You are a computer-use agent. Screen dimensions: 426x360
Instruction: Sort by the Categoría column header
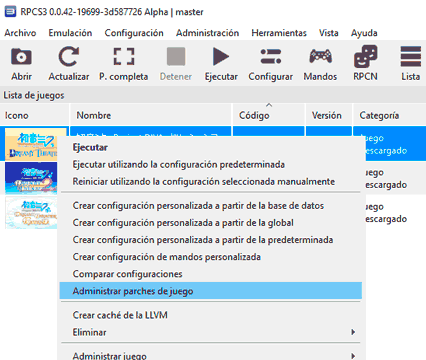tap(389, 115)
